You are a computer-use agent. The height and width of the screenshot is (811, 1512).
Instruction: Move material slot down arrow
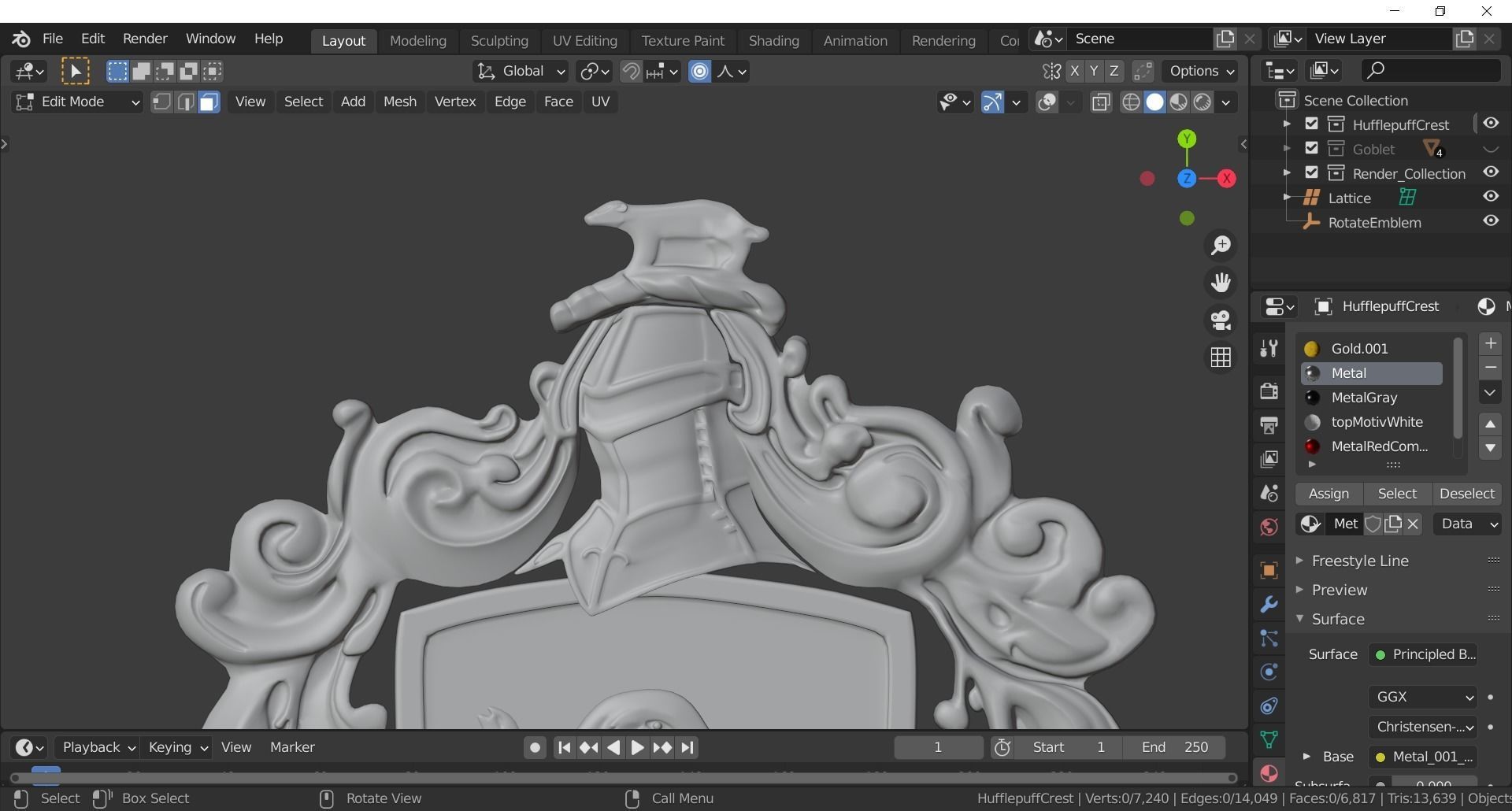(x=1490, y=448)
